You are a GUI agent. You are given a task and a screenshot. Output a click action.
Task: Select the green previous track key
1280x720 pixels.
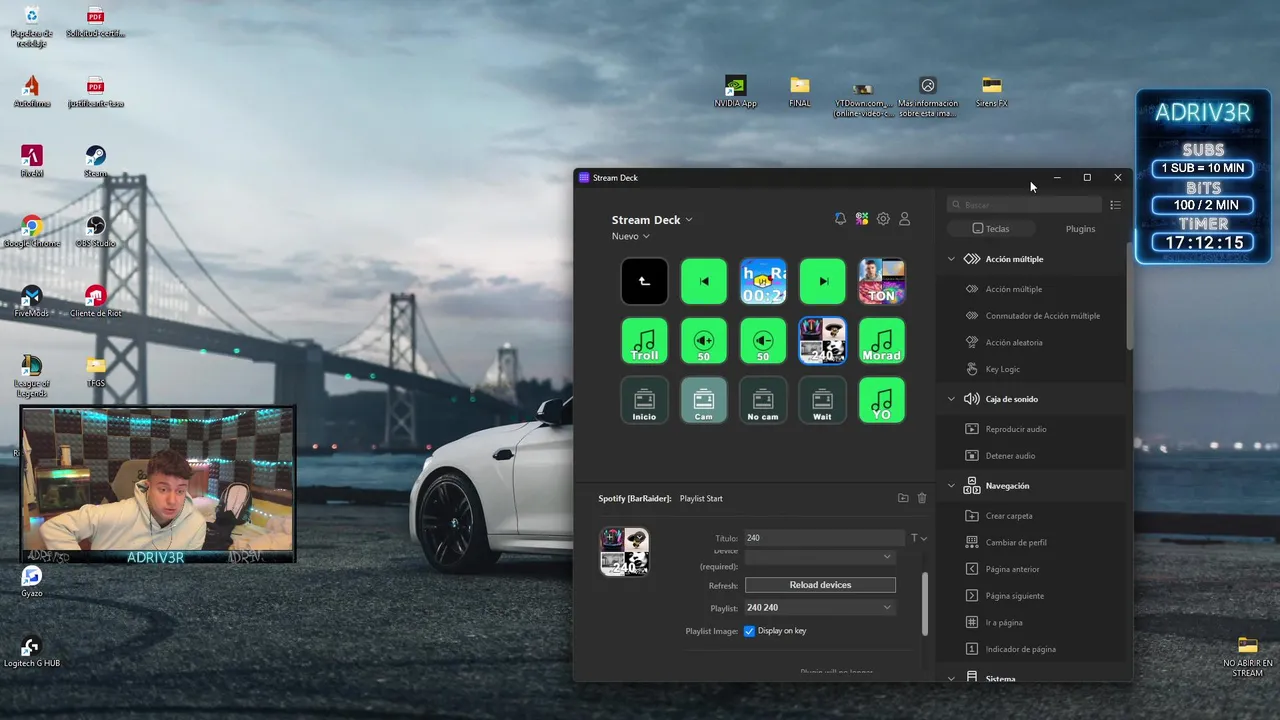click(x=704, y=282)
